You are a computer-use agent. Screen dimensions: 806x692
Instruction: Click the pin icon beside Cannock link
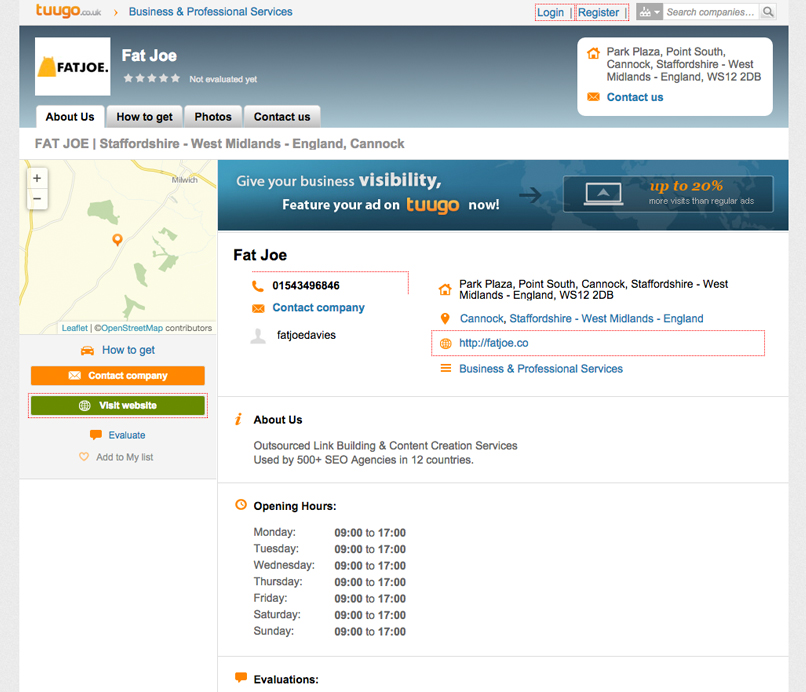pos(445,319)
